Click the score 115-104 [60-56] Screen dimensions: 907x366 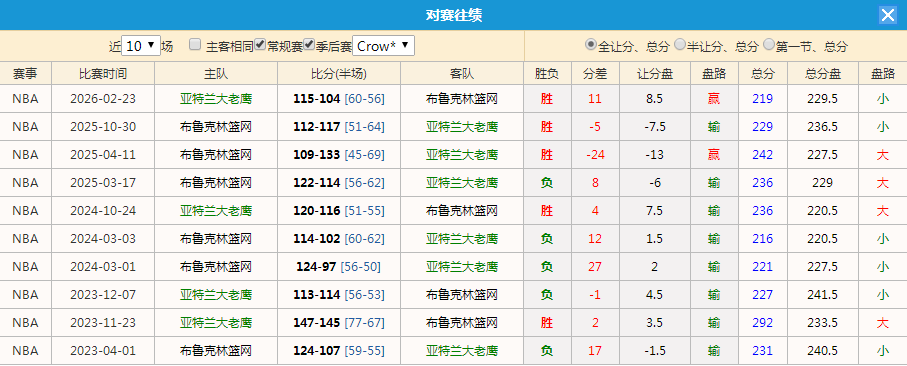[339, 99]
